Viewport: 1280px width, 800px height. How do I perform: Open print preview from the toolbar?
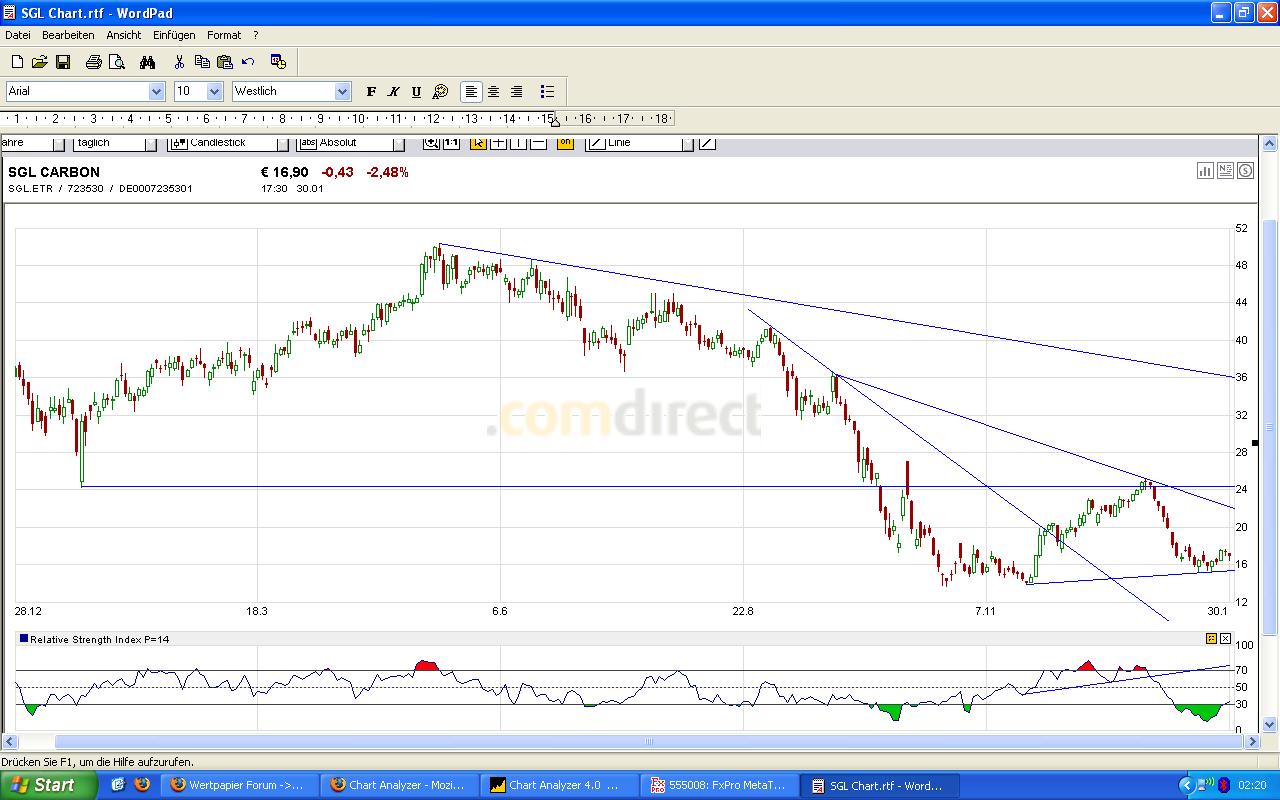tap(117, 62)
